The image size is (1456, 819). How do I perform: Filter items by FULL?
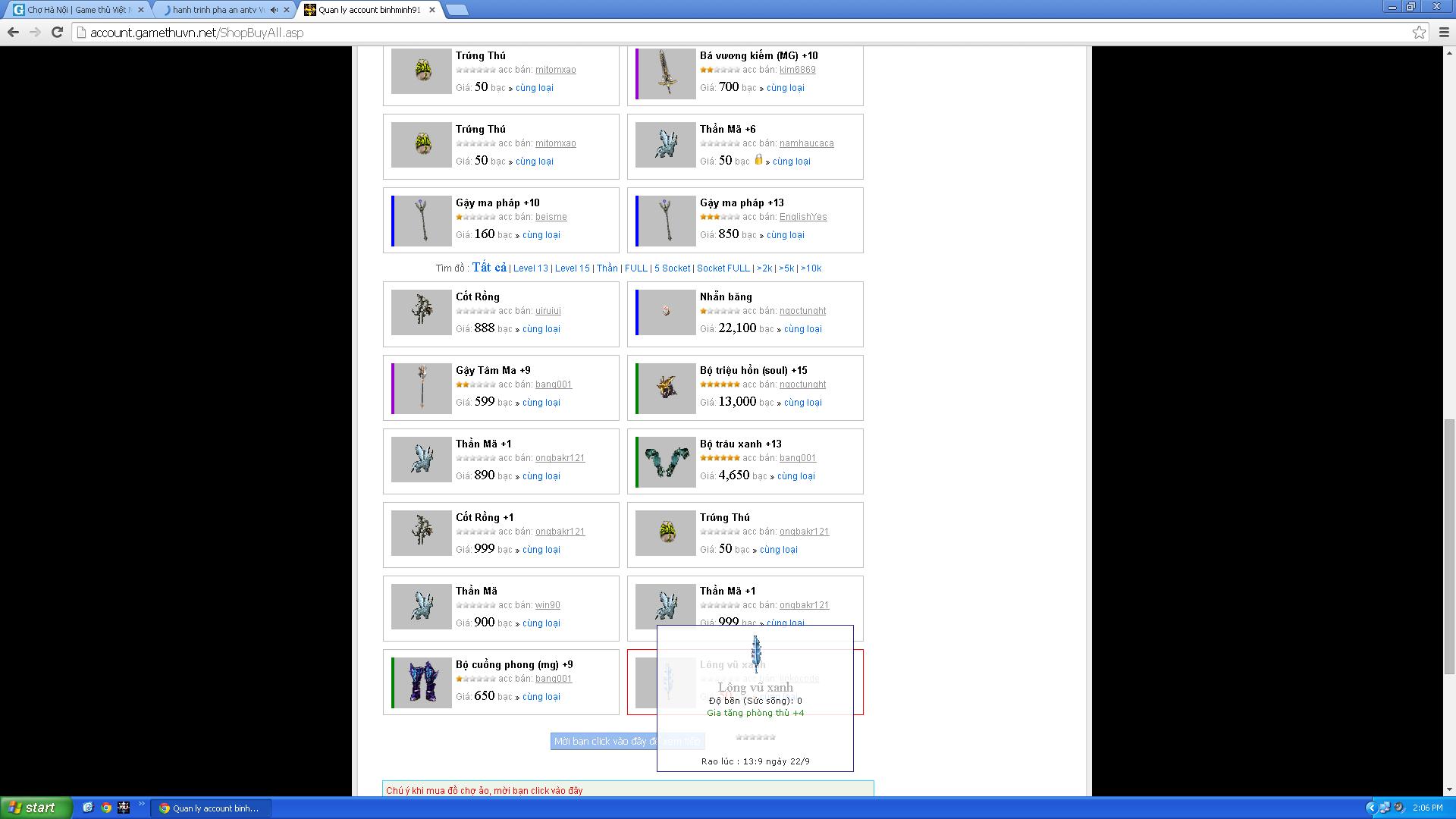(x=636, y=268)
